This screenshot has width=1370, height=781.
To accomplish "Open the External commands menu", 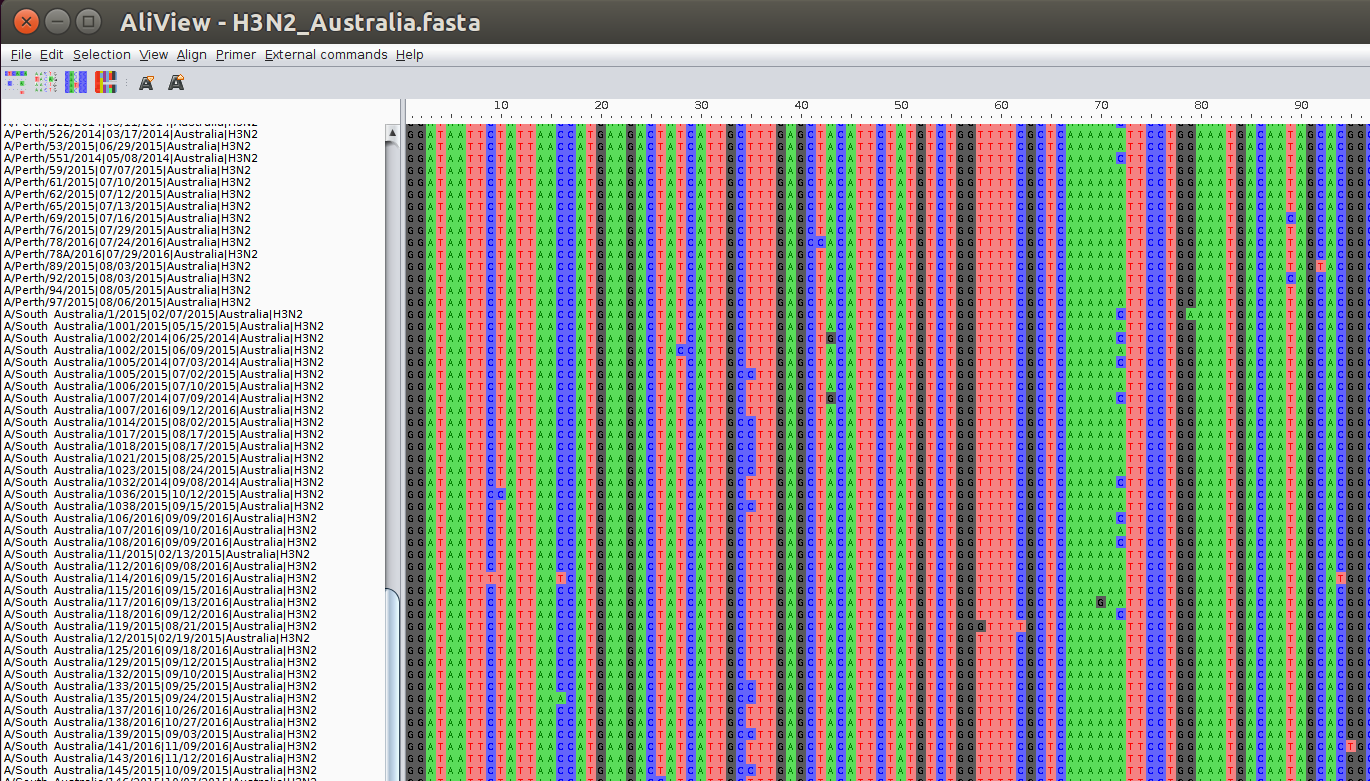I will point(326,55).
